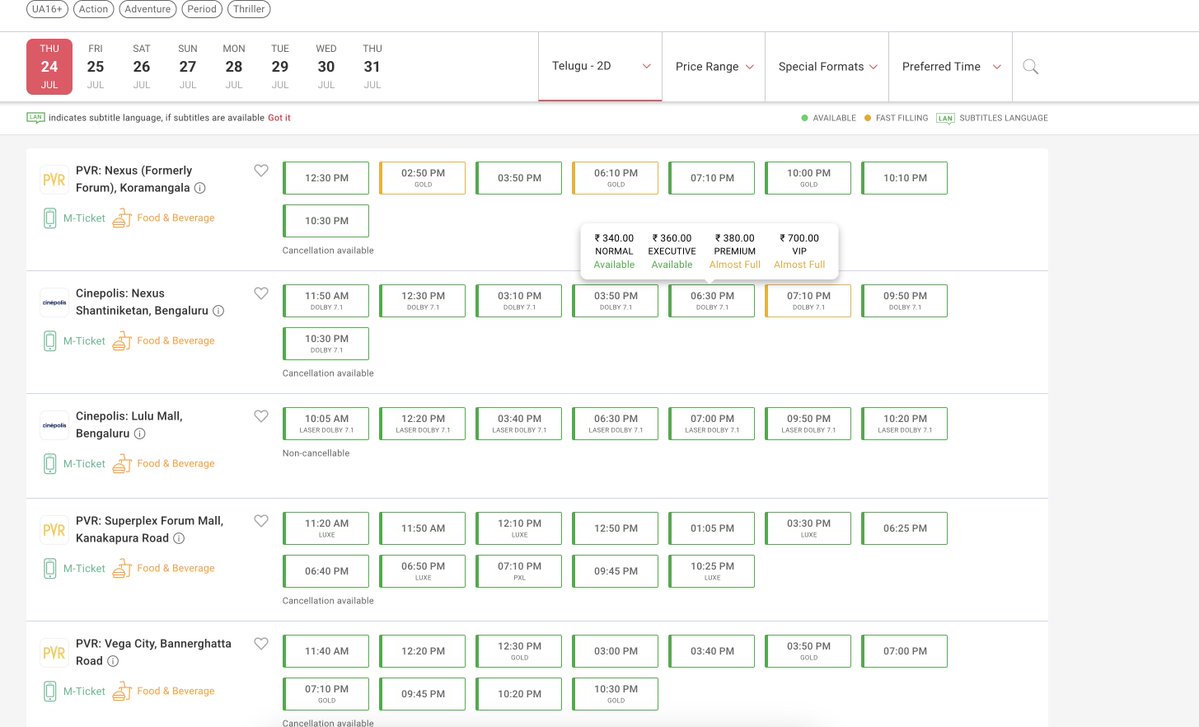Select the SUN 27 JUL date tab
The width and height of the screenshot is (1199, 727).
click(x=187, y=67)
